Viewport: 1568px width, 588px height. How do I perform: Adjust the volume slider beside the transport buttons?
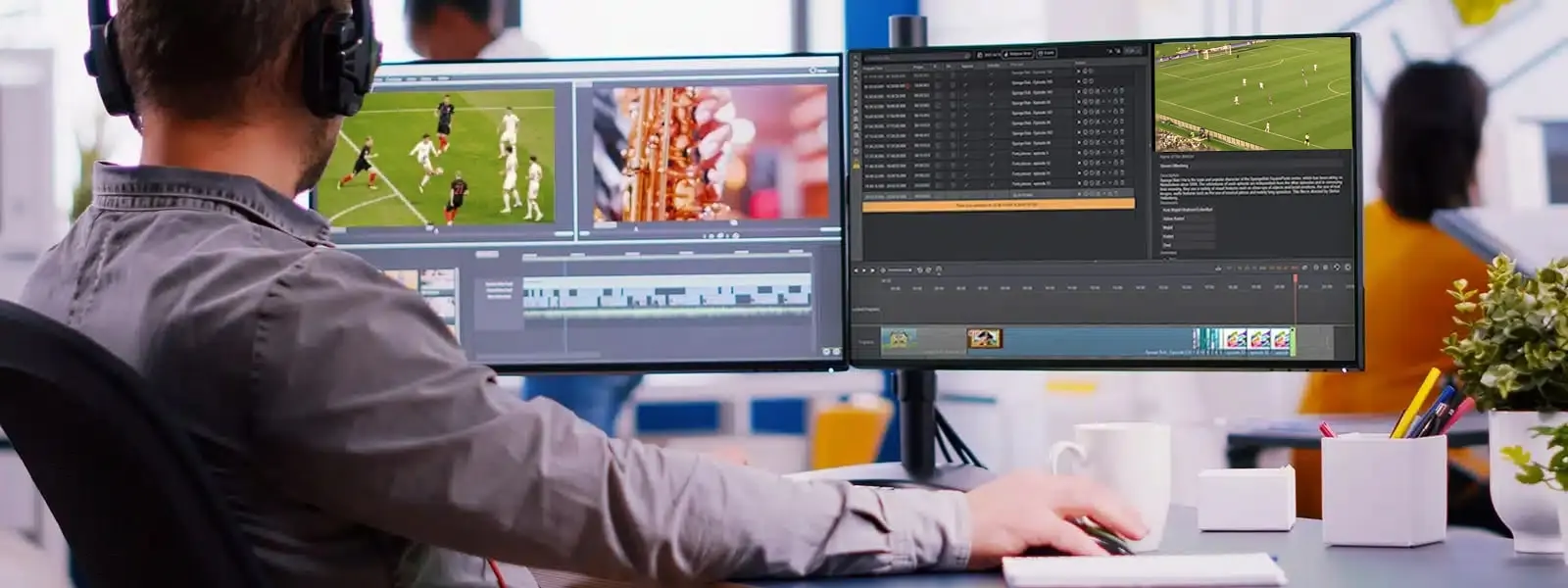point(899,269)
